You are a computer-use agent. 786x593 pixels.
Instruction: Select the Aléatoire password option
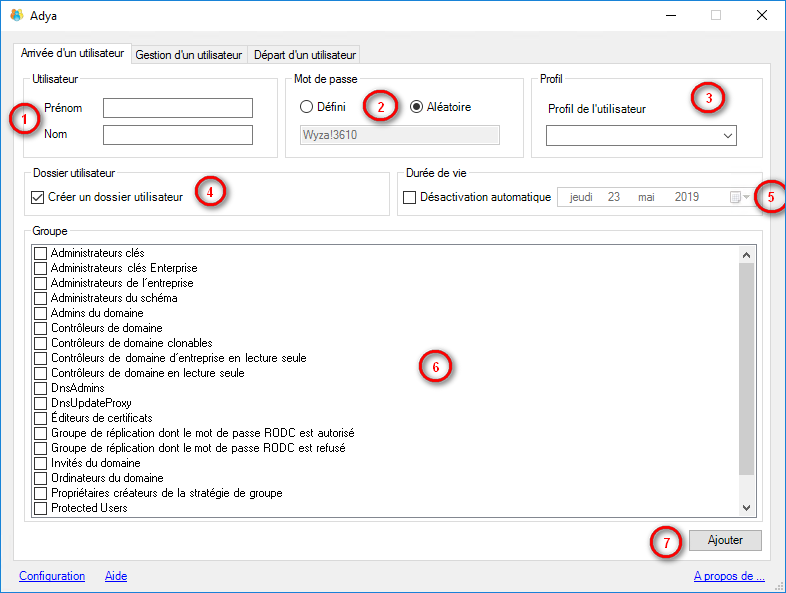point(417,107)
